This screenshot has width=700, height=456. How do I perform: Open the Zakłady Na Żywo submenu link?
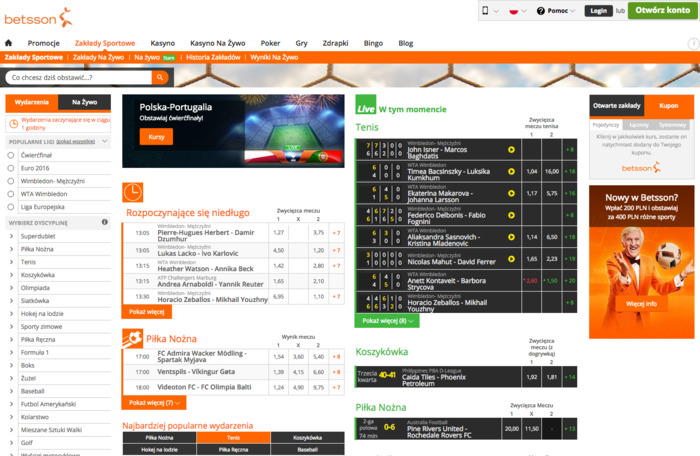coord(98,57)
